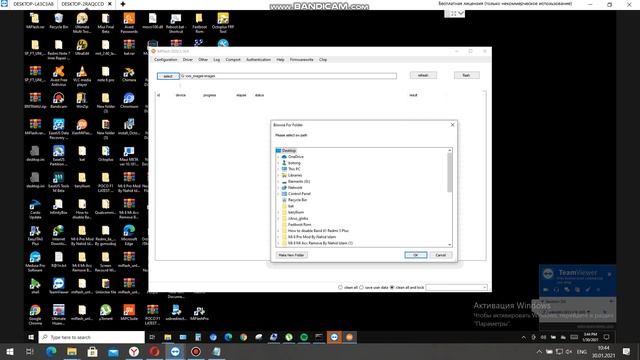
Task: Close the Browse For Folder dialog with X
Action: (x=452, y=125)
